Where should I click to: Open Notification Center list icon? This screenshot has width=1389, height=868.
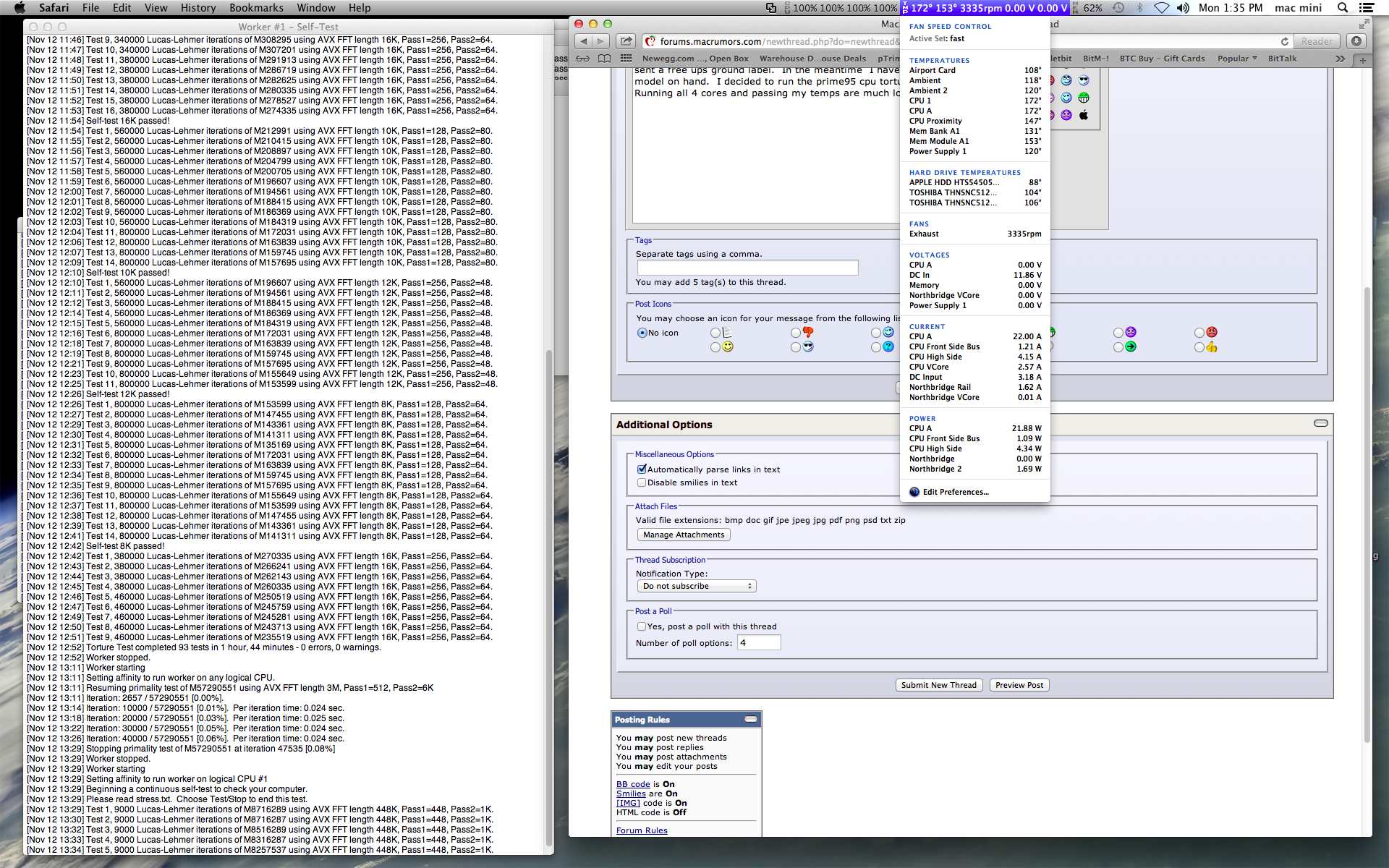click(x=1367, y=8)
